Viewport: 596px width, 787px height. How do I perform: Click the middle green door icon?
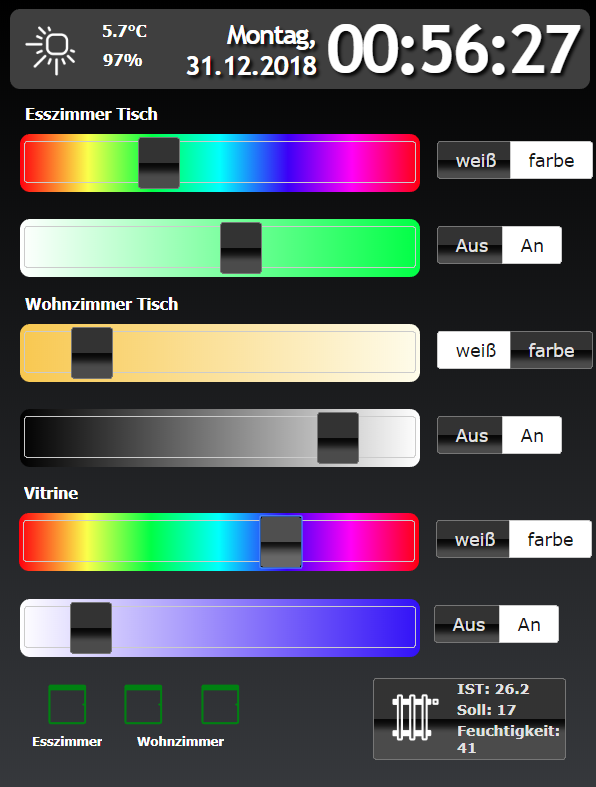143,704
